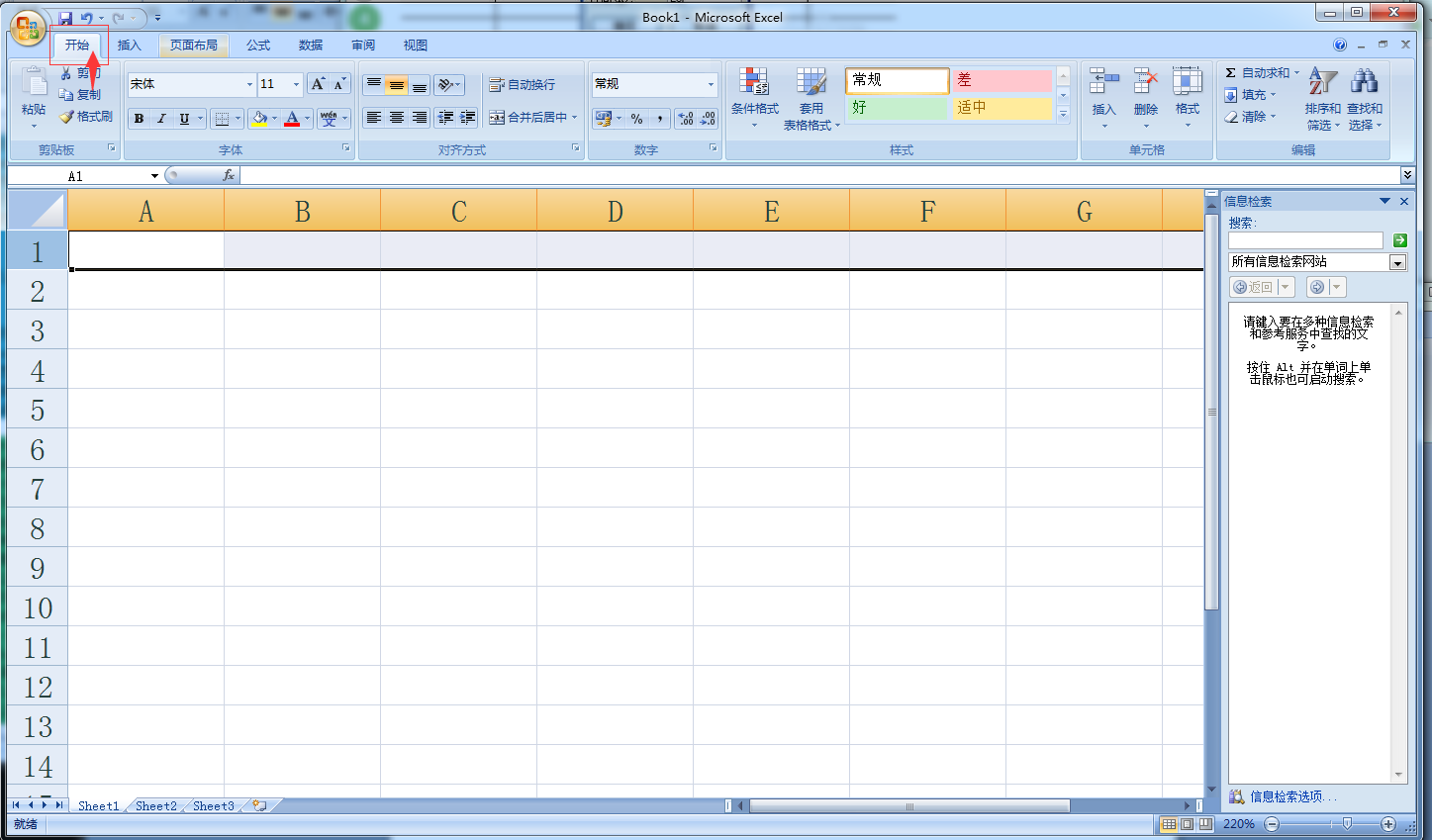Toggle Bold formatting
The width and height of the screenshot is (1432, 840).
click(139, 119)
